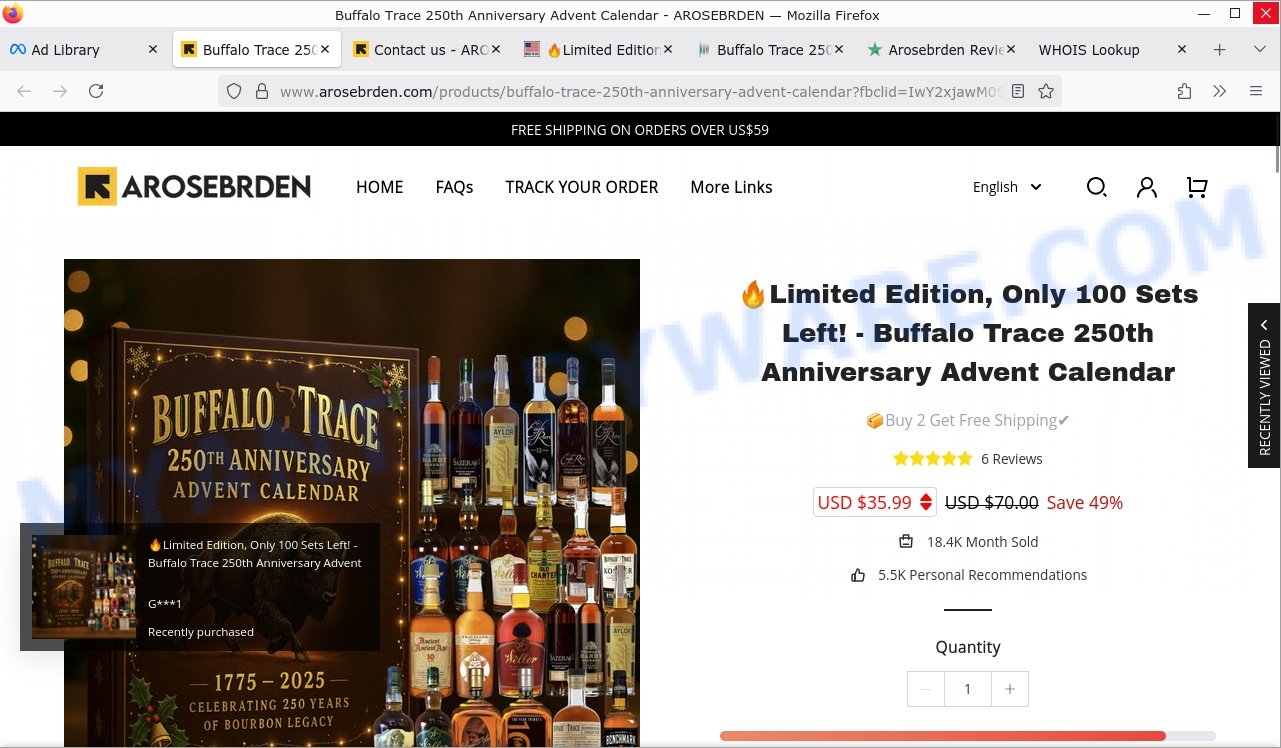
Task: Close the WHOIS Lookup tab
Action: 1182,49
